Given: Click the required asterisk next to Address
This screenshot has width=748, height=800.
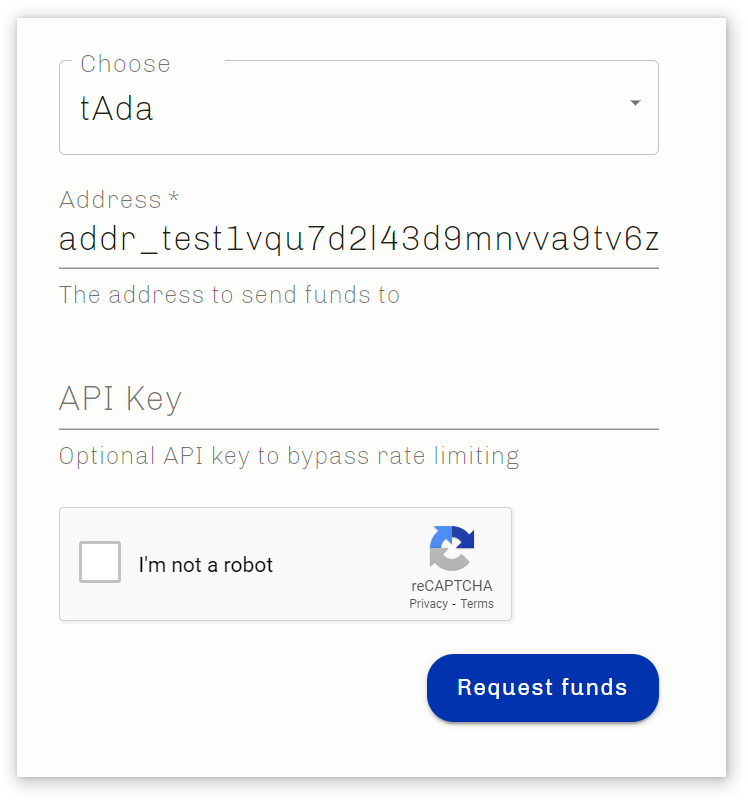Looking at the screenshot, I should tap(174, 198).
